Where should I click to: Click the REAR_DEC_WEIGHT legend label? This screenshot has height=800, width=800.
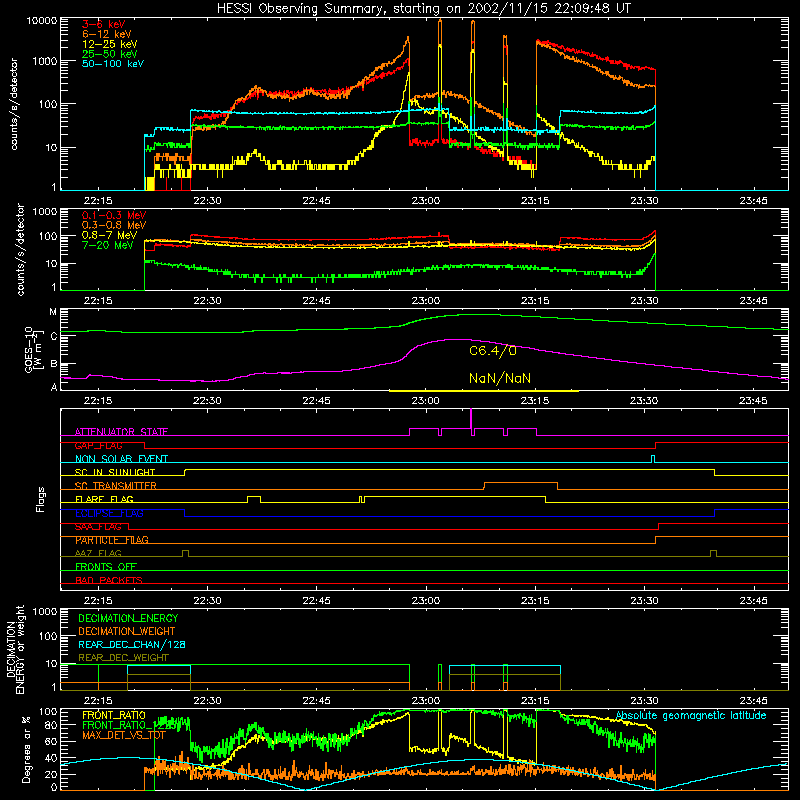point(123,658)
